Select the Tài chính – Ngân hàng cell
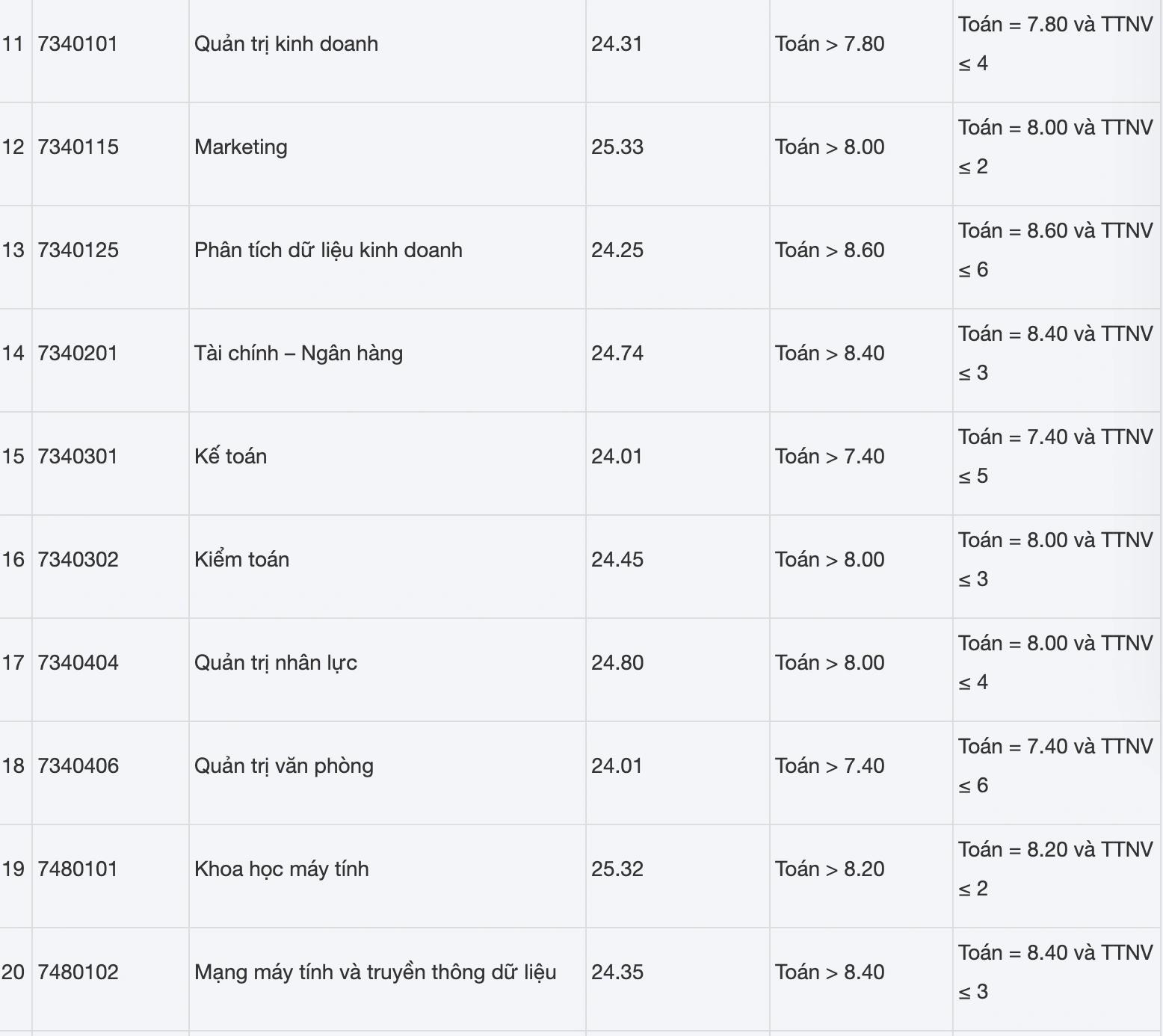This screenshot has width=1163, height=1036. click(298, 354)
